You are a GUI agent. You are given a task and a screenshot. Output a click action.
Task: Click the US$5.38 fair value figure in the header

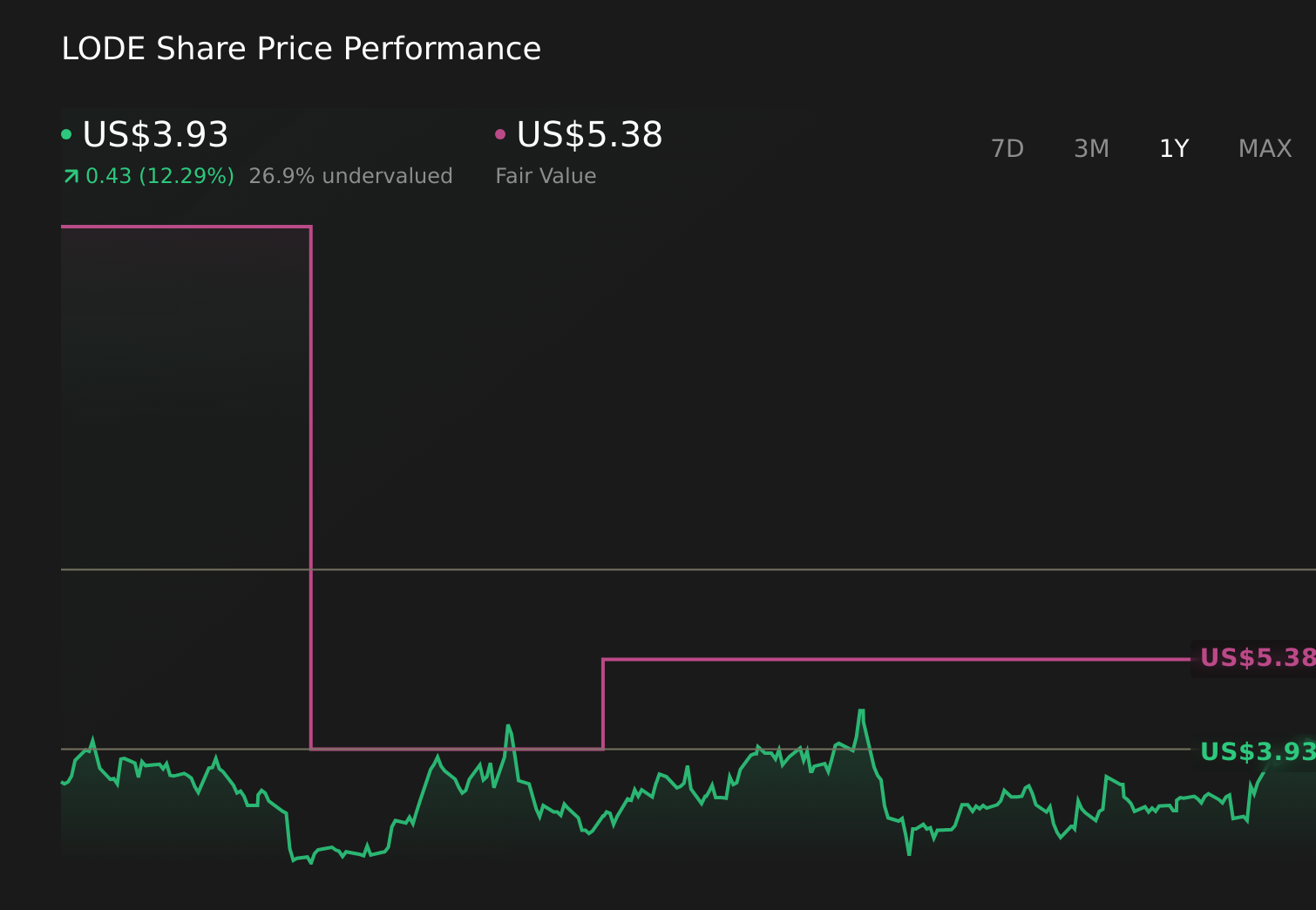pyautogui.click(x=589, y=135)
